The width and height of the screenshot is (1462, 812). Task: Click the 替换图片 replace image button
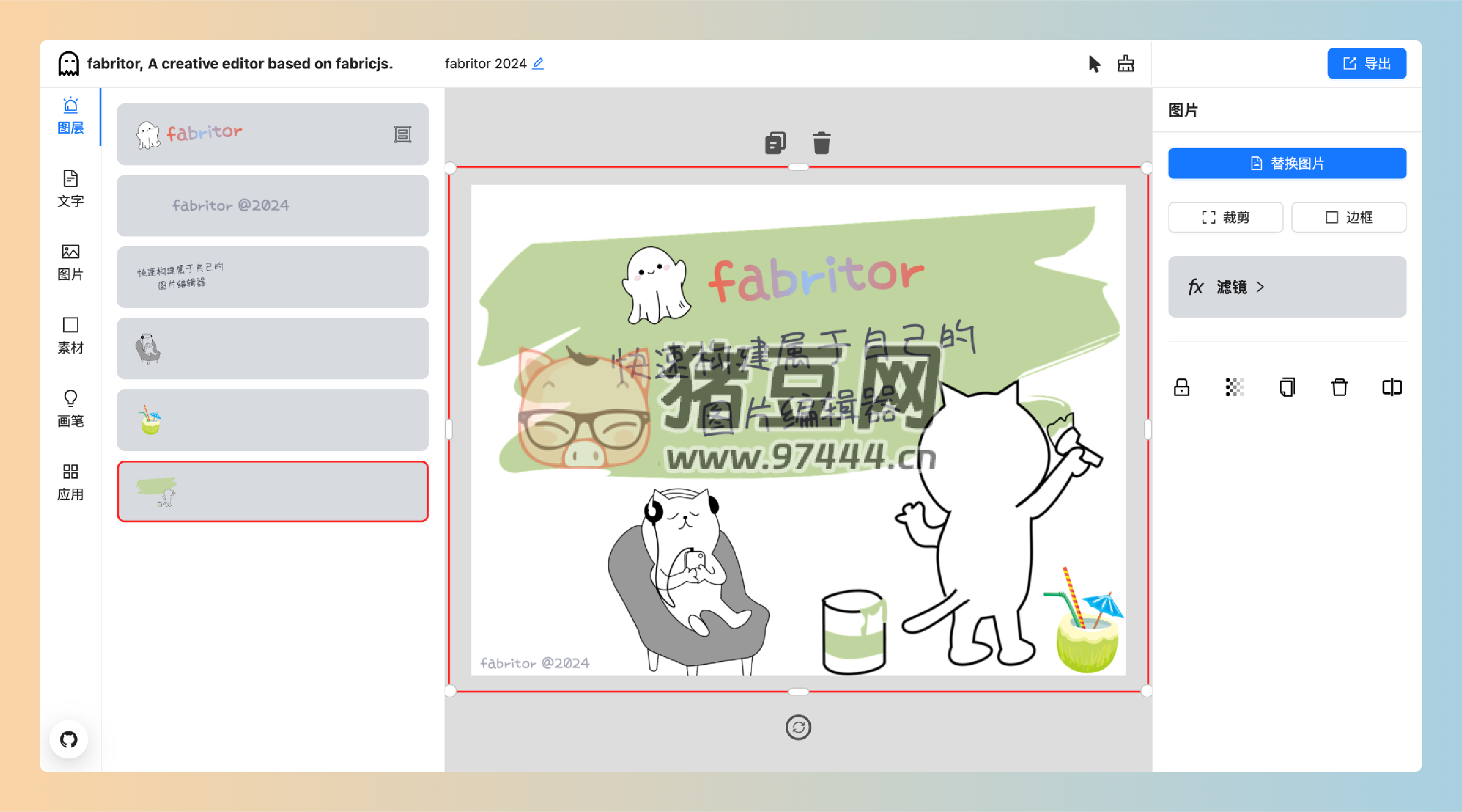(x=1287, y=164)
